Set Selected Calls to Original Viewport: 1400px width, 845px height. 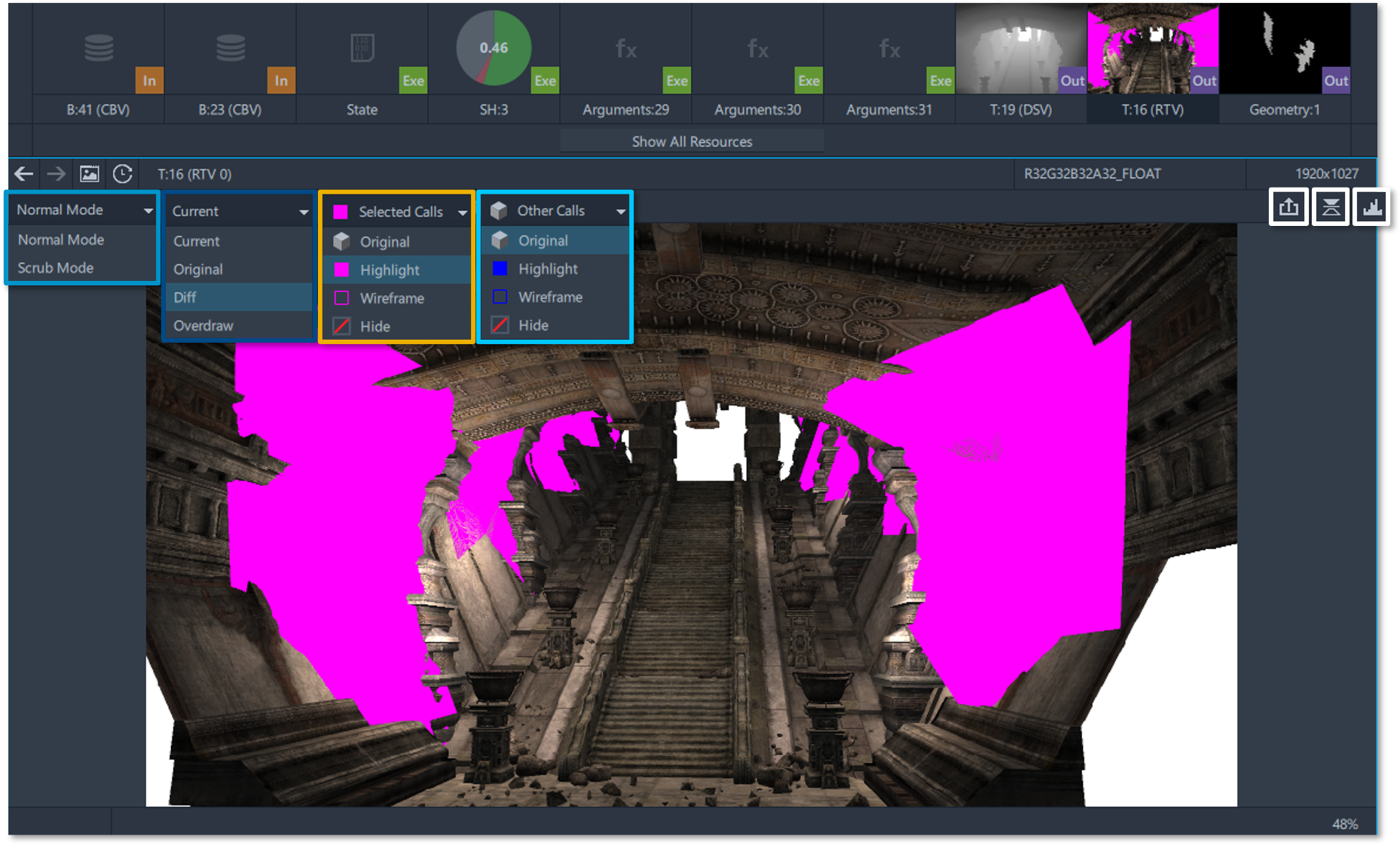[x=397, y=242]
